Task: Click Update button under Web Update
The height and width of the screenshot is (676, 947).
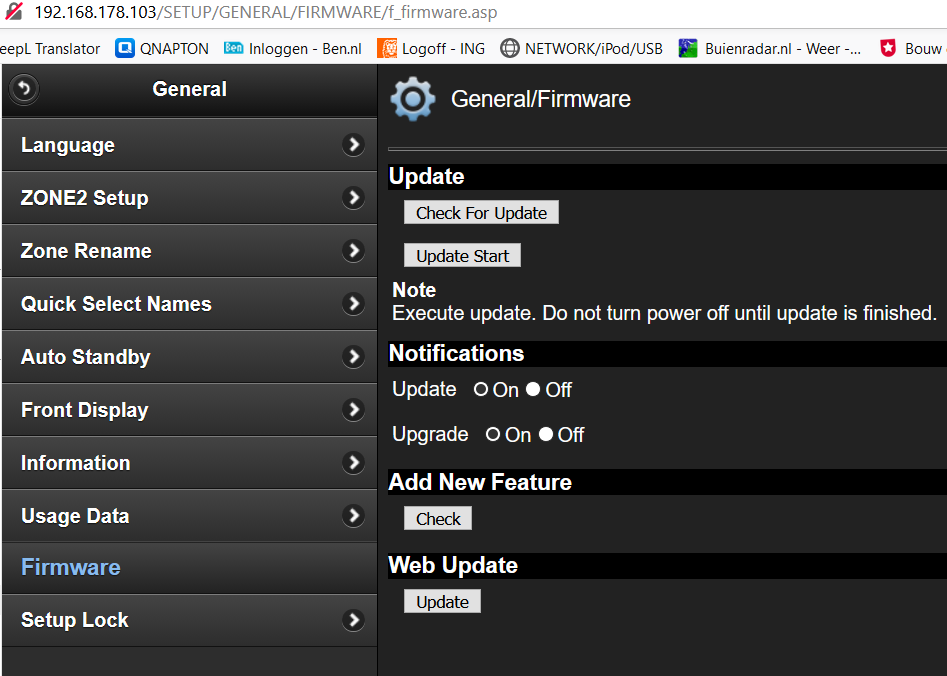Action: tap(442, 602)
